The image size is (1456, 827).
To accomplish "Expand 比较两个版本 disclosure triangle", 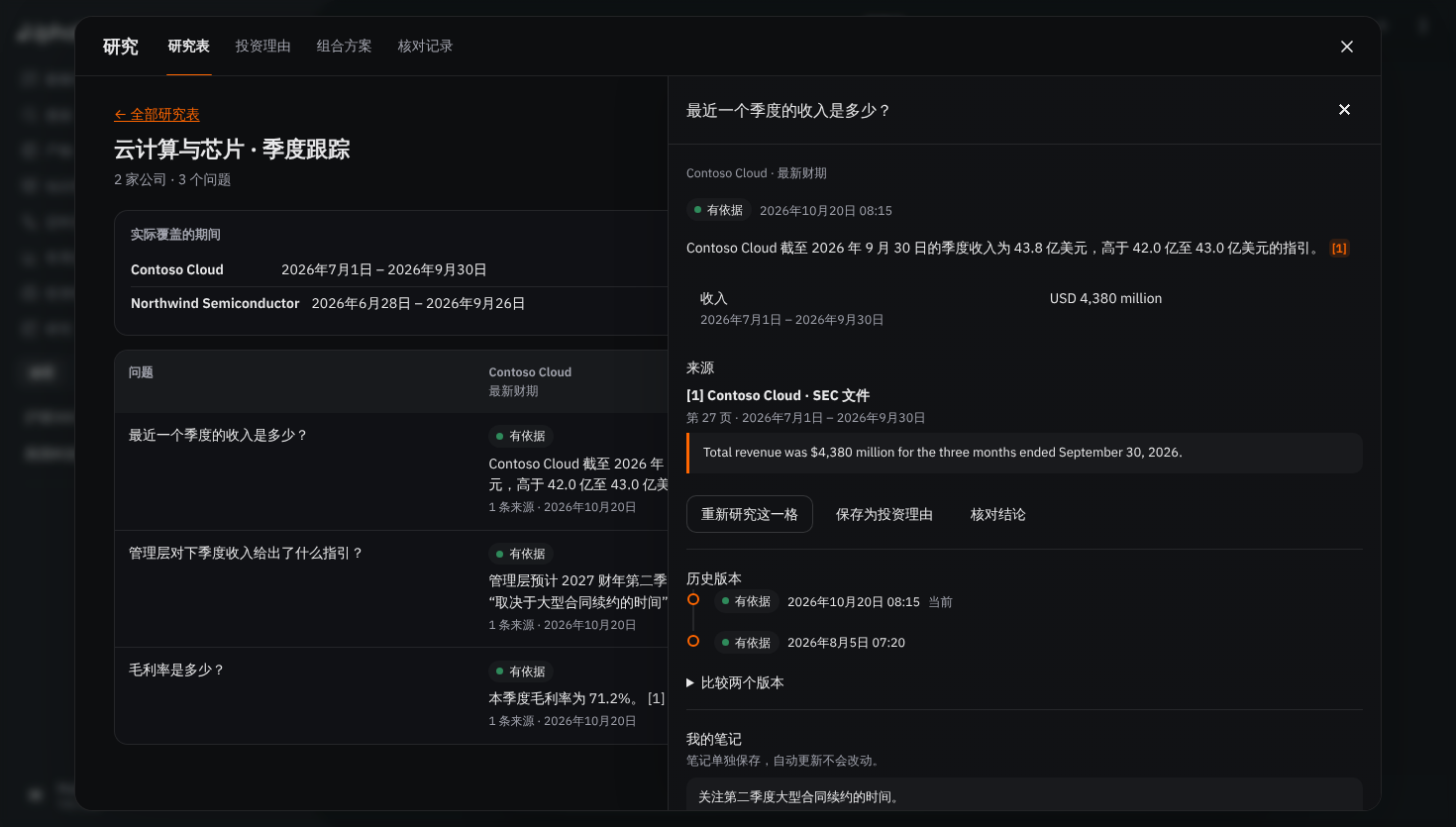I will [735, 682].
